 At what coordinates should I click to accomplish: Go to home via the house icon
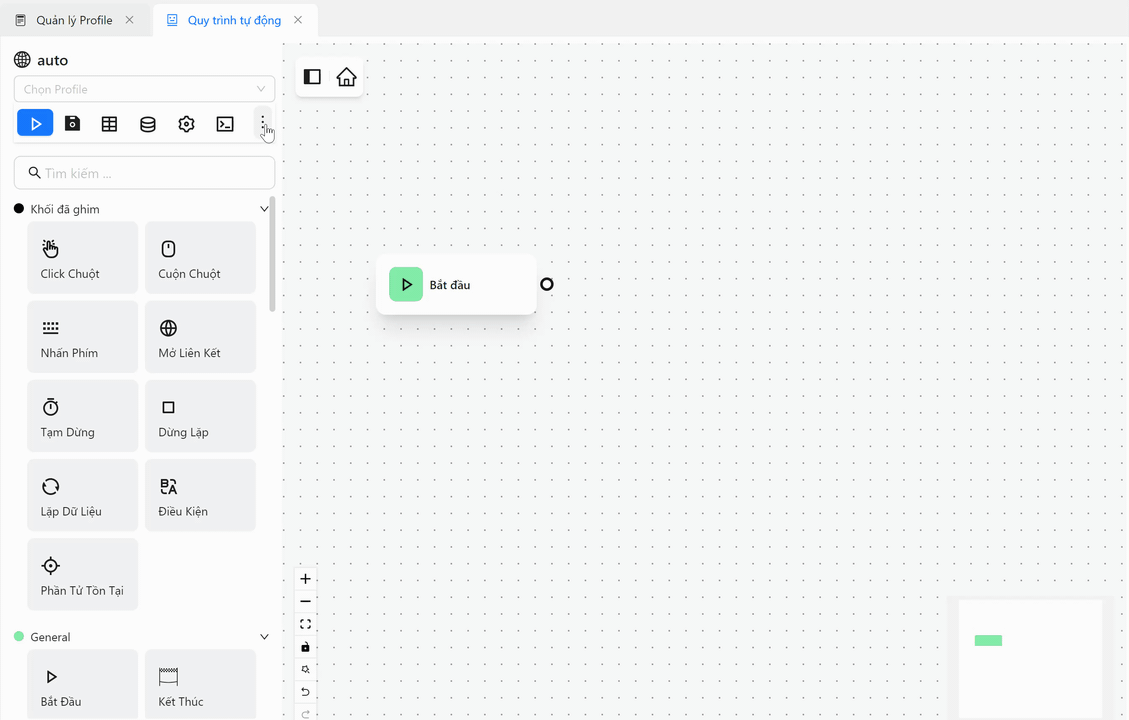click(x=346, y=77)
